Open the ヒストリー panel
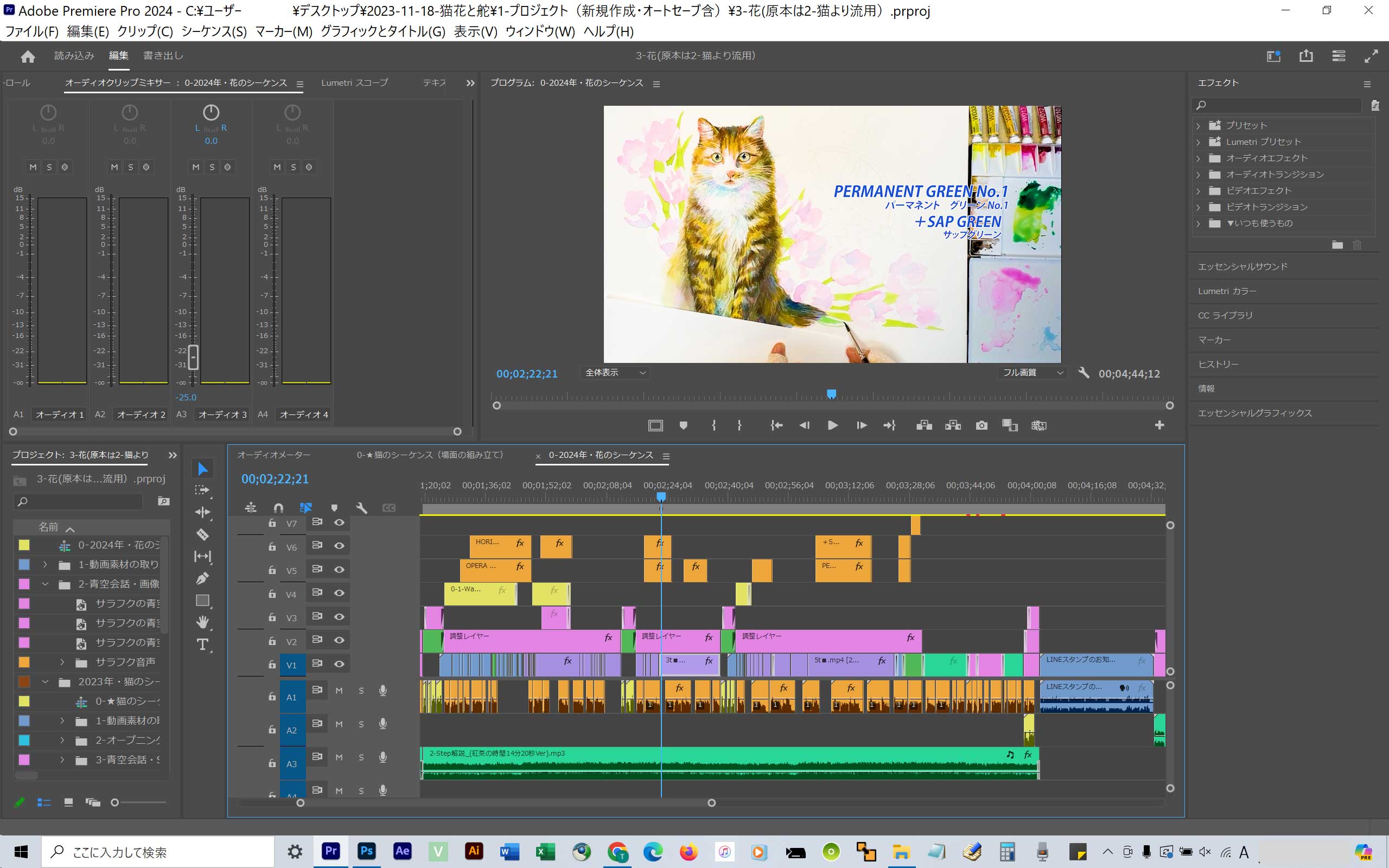Image resolution: width=1389 pixels, height=868 pixels. 1218,364
